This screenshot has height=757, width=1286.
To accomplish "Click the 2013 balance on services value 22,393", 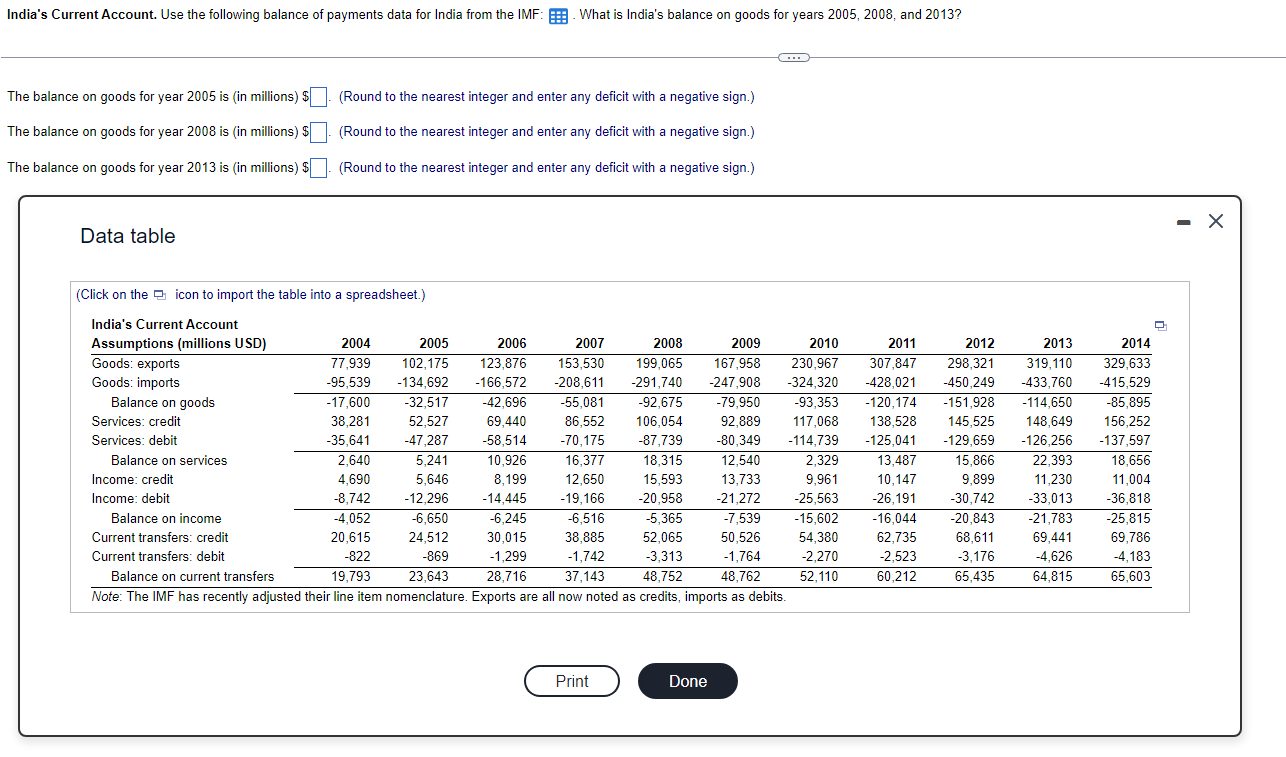I will coord(1052,461).
